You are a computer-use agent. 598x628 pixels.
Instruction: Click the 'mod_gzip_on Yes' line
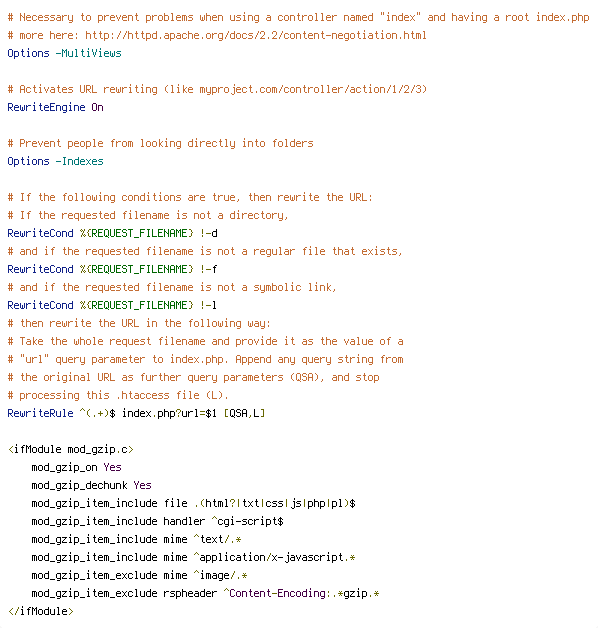pos(77,467)
